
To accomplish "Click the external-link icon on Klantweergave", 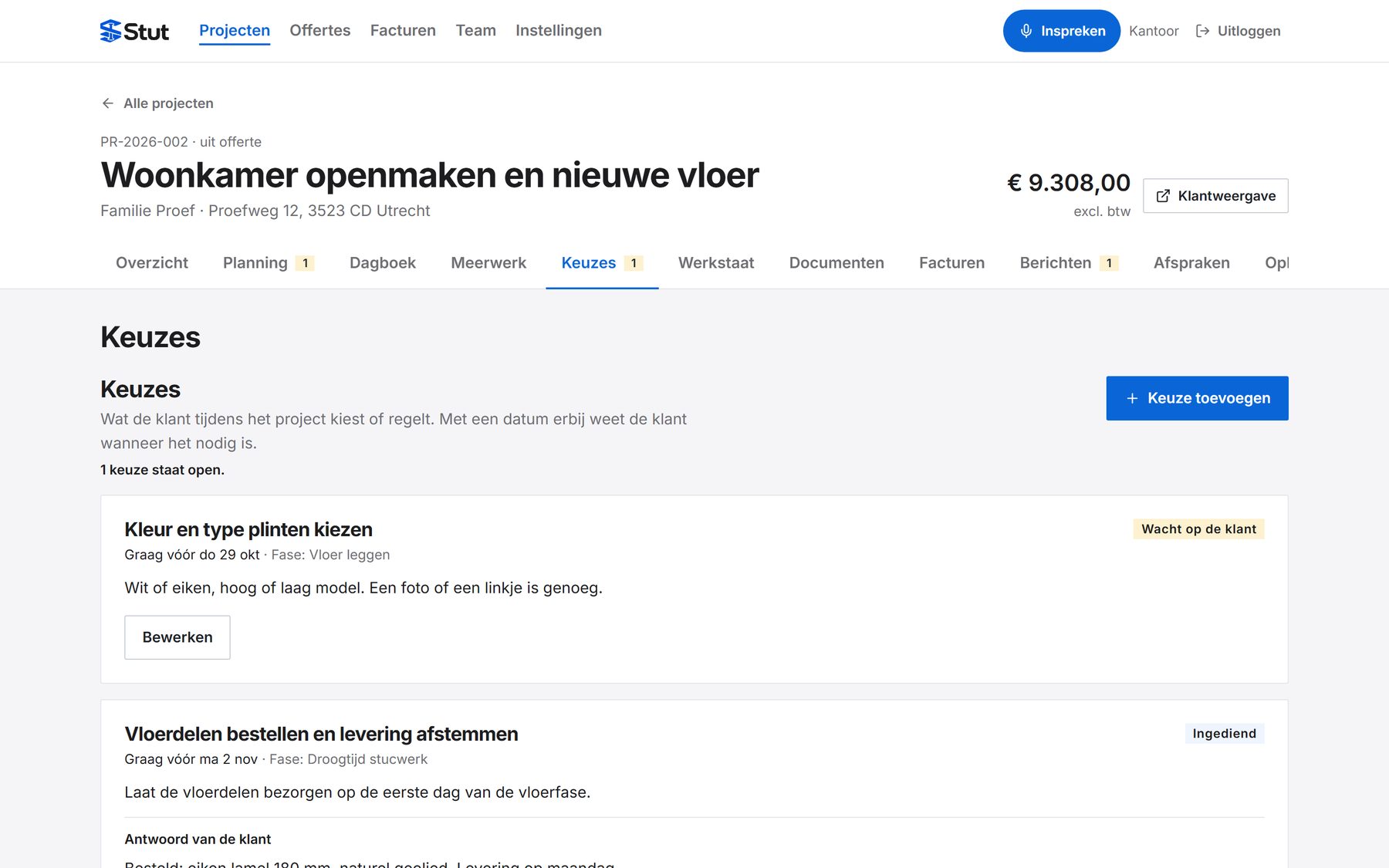I will coord(1163,196).
